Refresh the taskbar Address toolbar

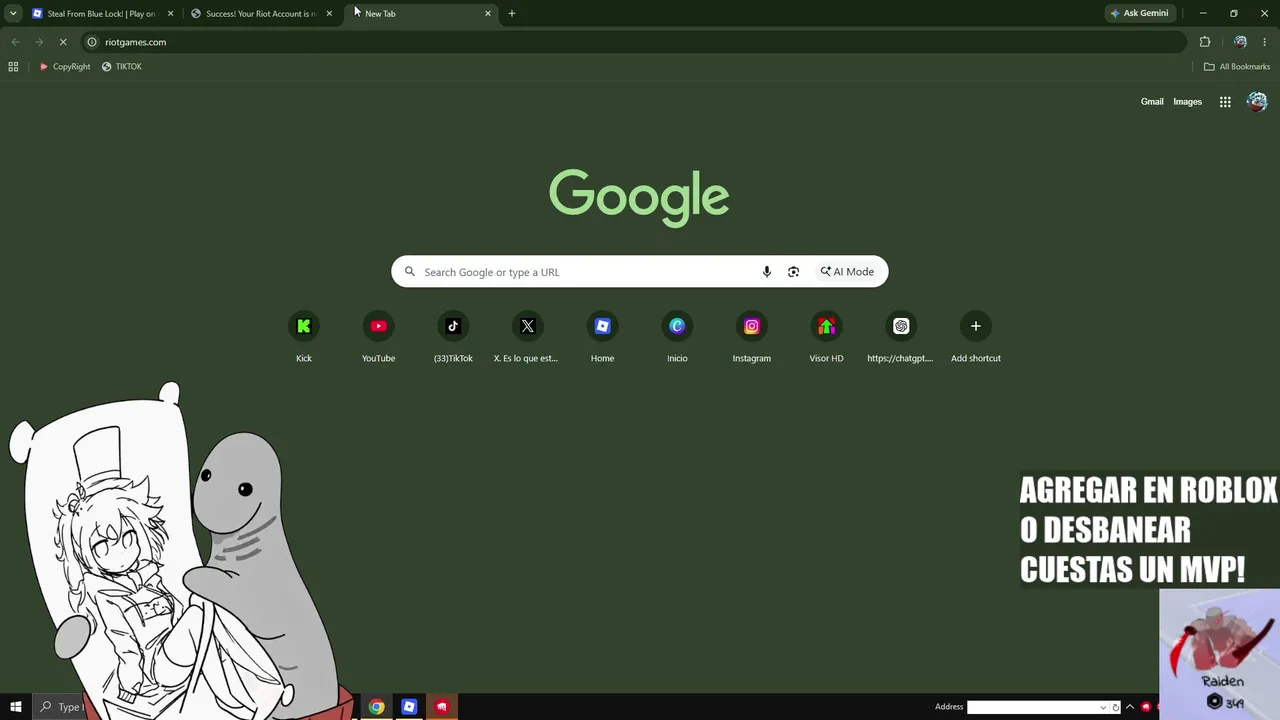(x=1116, y=707)
